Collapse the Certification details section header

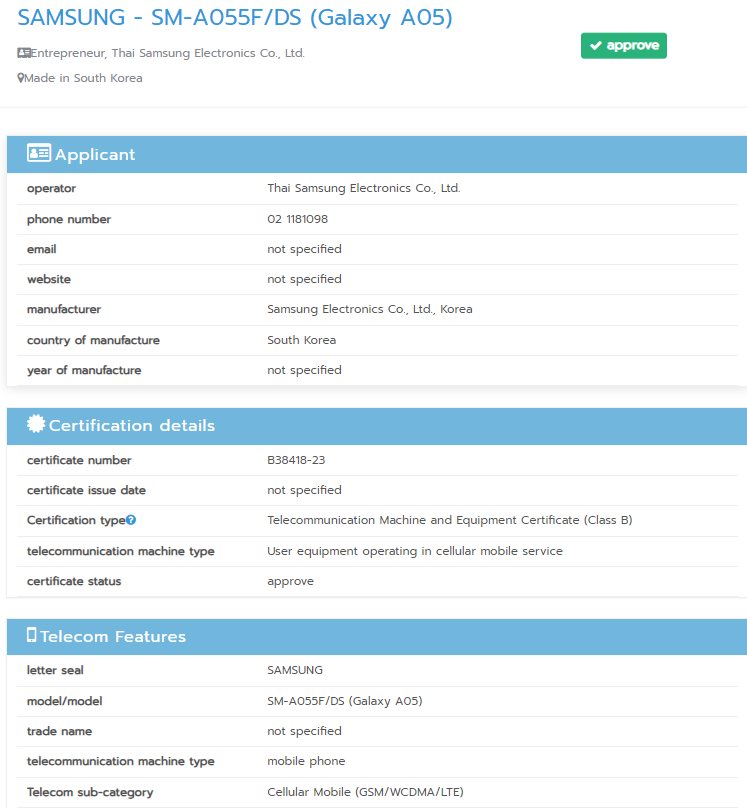point(376,425)
